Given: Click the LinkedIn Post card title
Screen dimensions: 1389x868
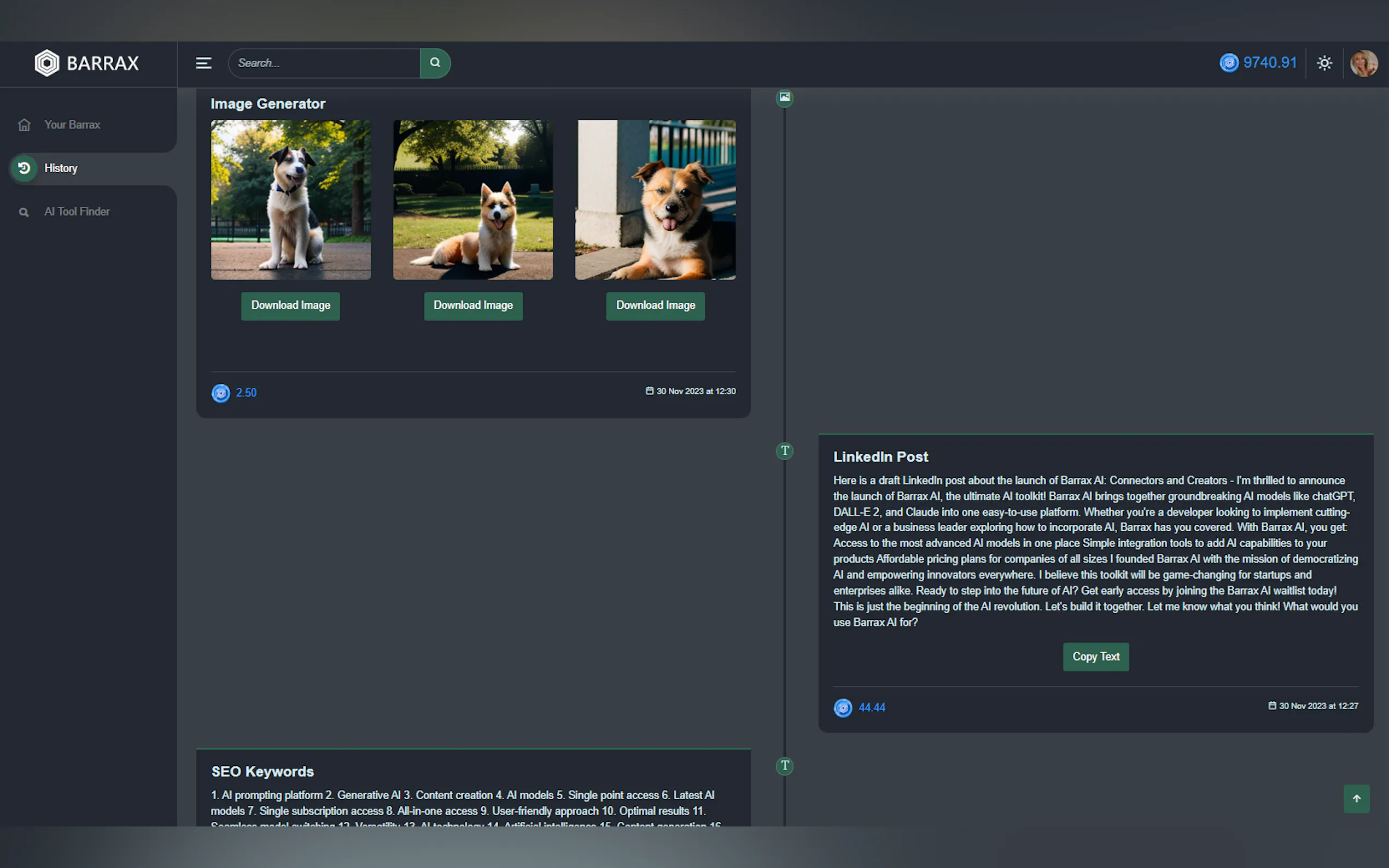Looking at the screenshot, I should pos(880,457).
